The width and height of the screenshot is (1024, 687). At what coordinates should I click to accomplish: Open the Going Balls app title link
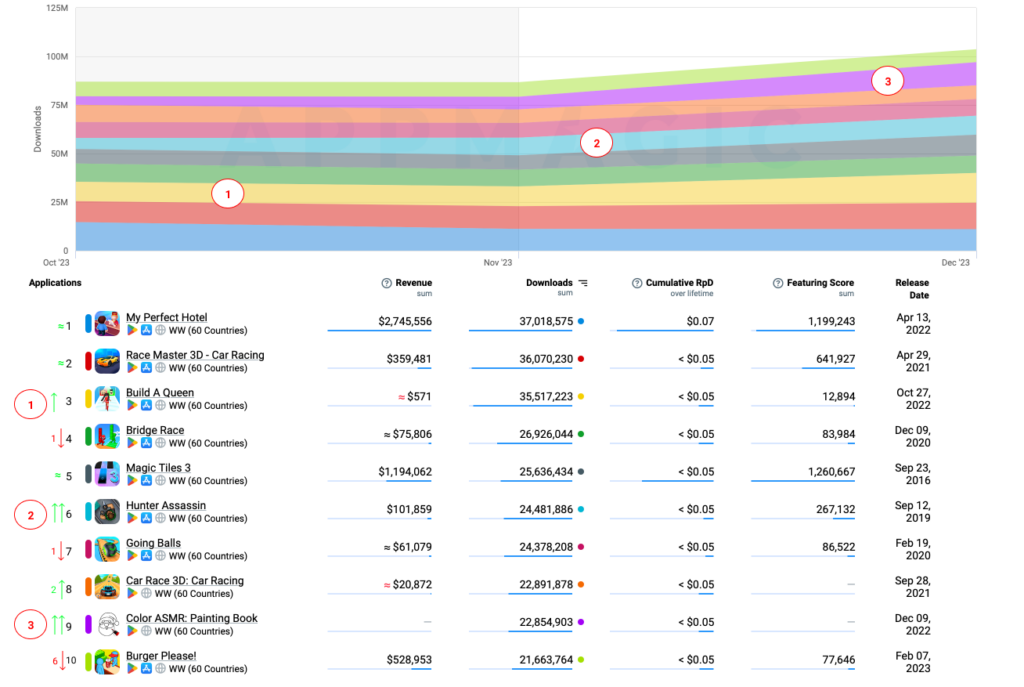(153, 543)
